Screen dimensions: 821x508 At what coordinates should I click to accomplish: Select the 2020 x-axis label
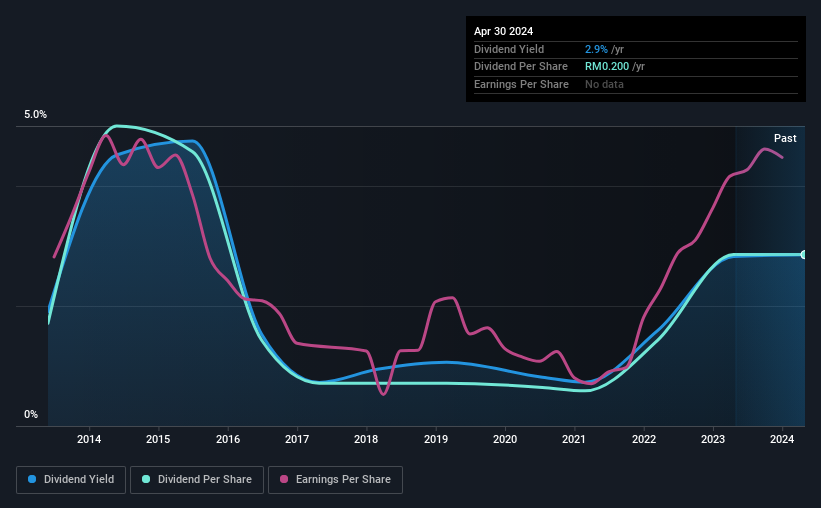click(505, 439)
